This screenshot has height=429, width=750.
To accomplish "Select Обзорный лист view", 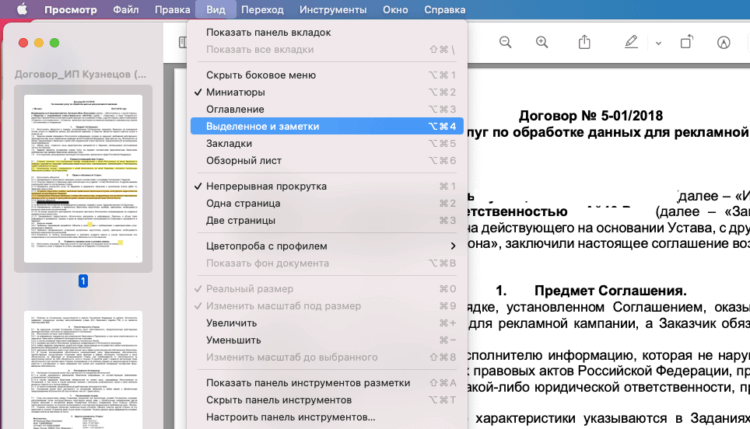I will click(327, 161).
